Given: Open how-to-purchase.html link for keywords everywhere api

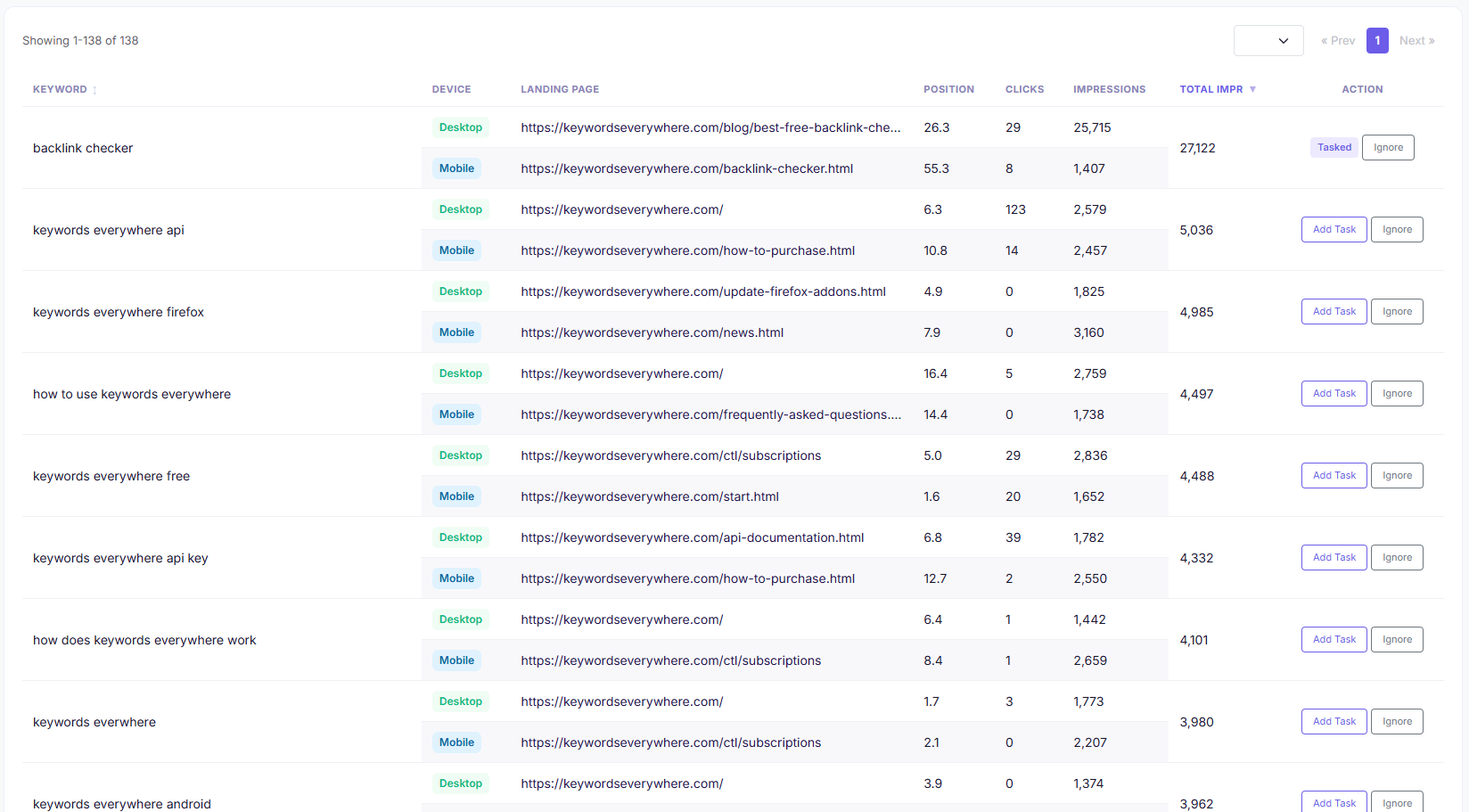Looking at the screenshot, I should (687, 250).
